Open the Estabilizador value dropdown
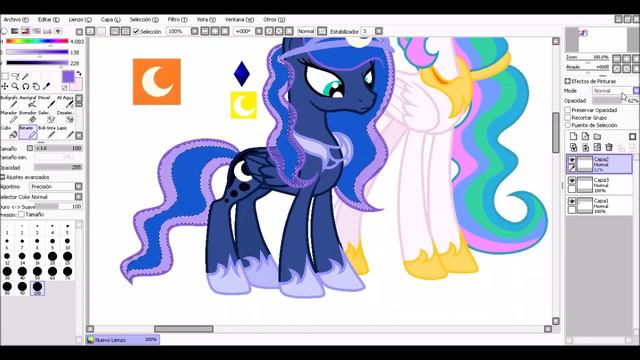This screenshot has height=360, width=640. 379,31
